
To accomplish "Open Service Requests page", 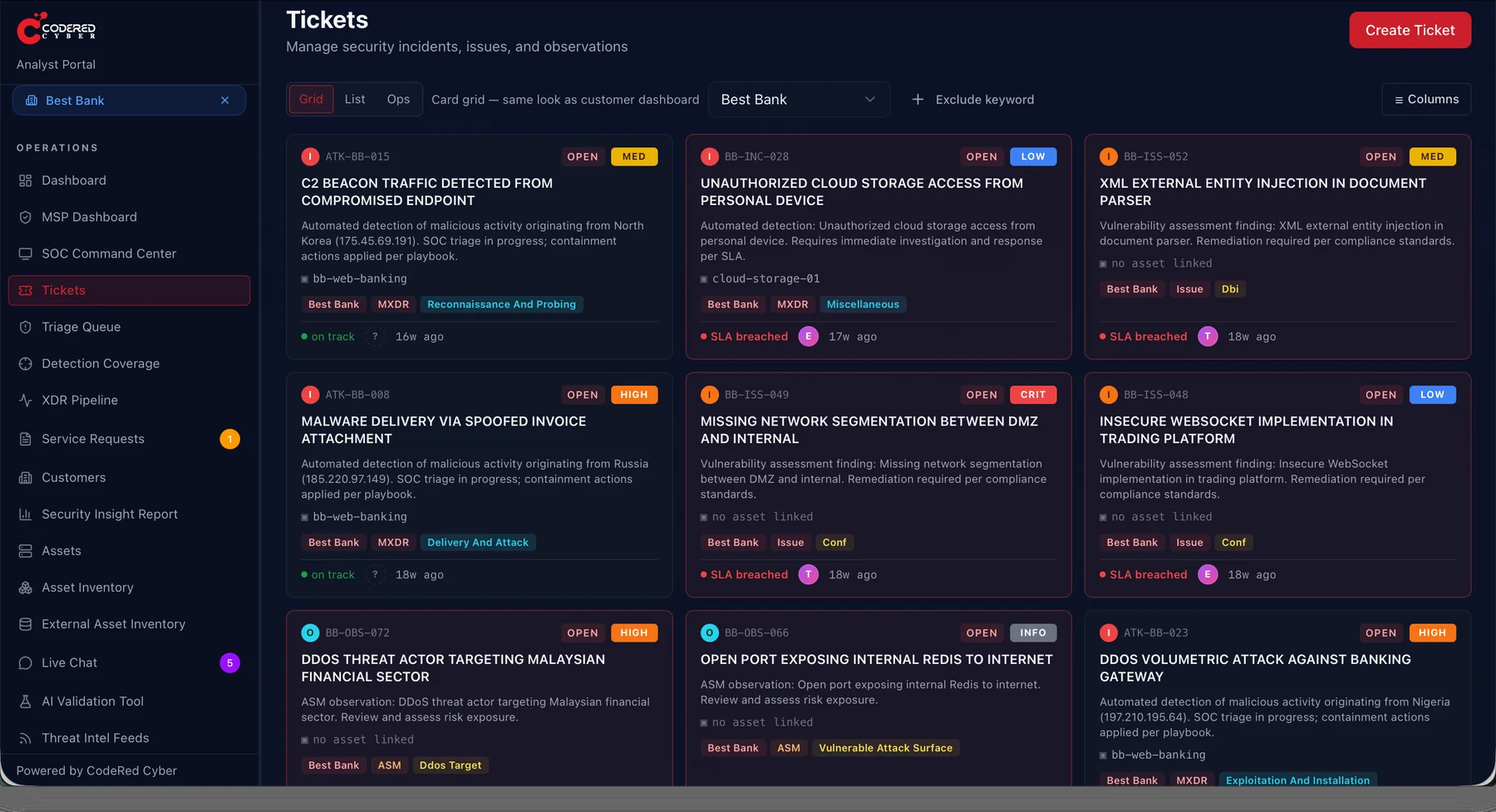I will tap(129, 439).
